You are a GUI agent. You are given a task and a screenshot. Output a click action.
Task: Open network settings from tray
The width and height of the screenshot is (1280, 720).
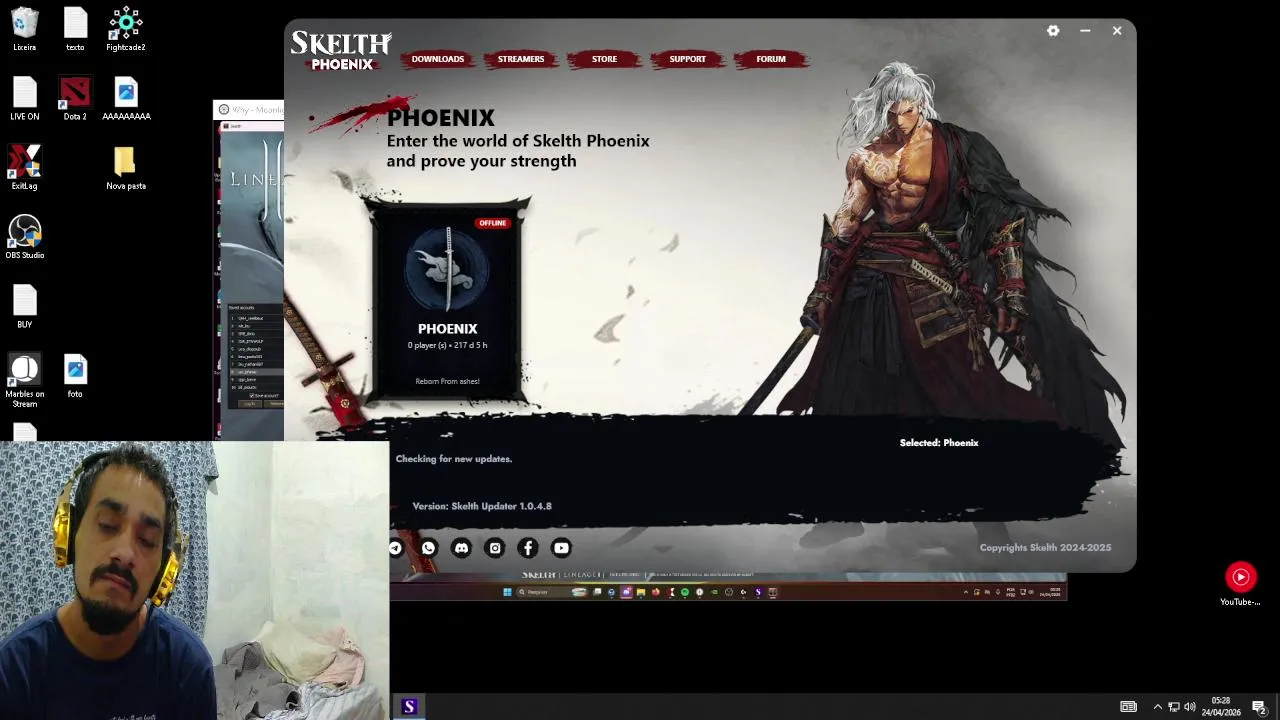tap(1174, 707)
